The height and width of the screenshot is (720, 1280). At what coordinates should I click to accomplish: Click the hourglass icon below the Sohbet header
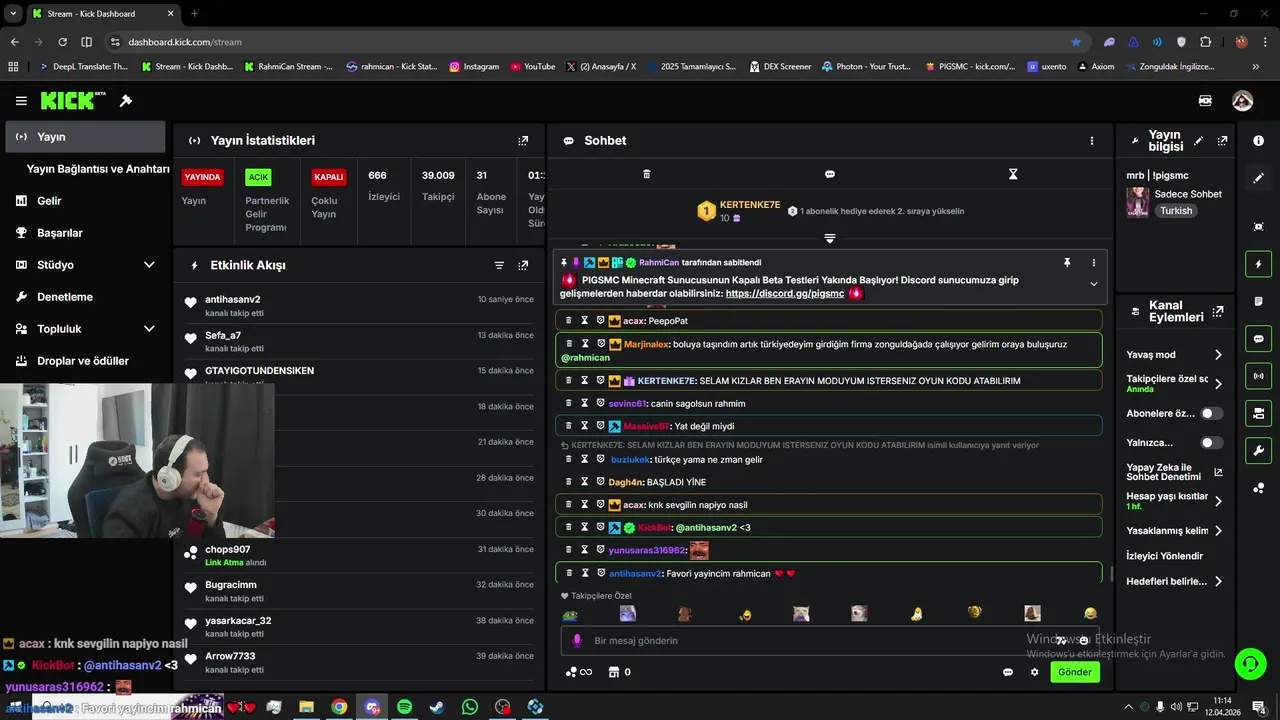(1013, 174)
